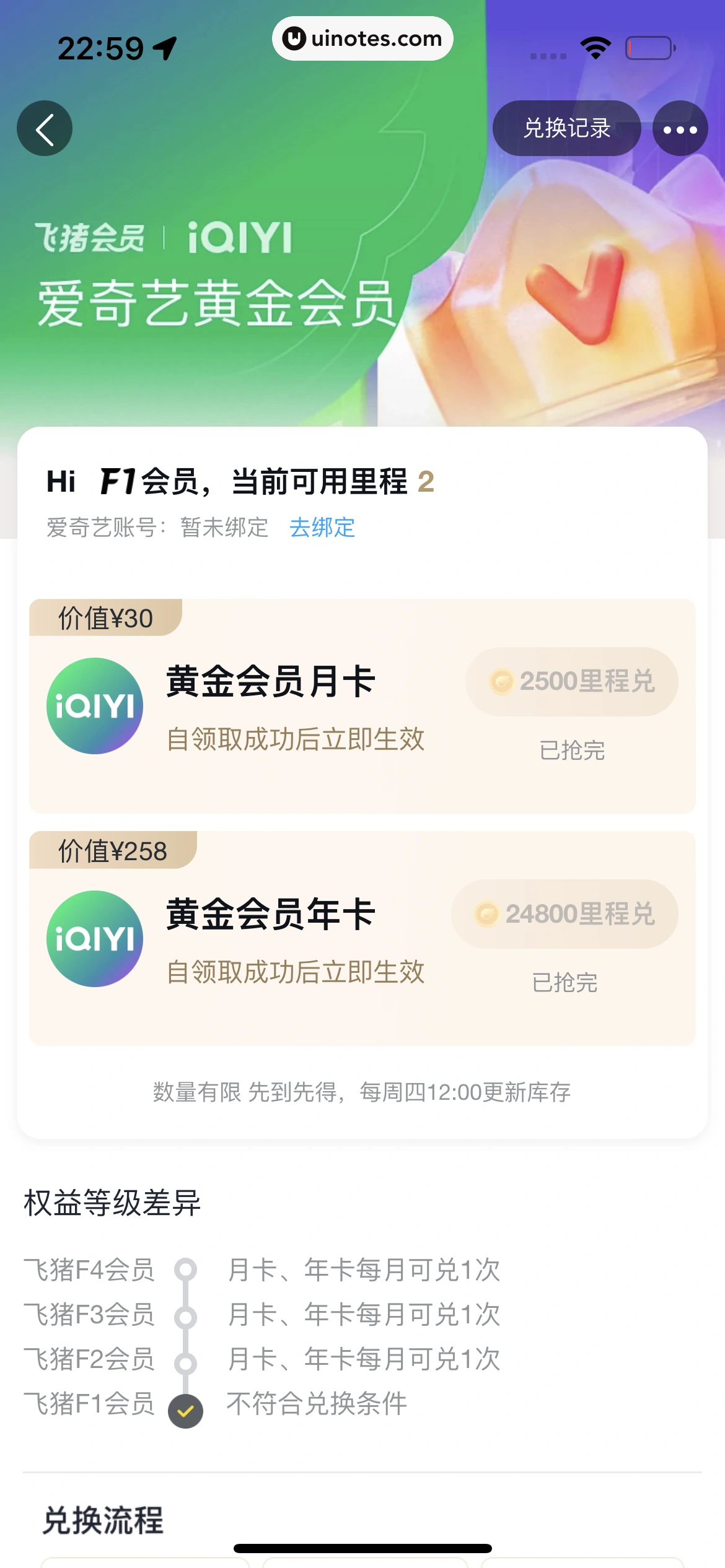This screenshot has width=725, height=1568.
Task: Tap the 兑换流程 section heading
Action: (x=103, y=1520)
